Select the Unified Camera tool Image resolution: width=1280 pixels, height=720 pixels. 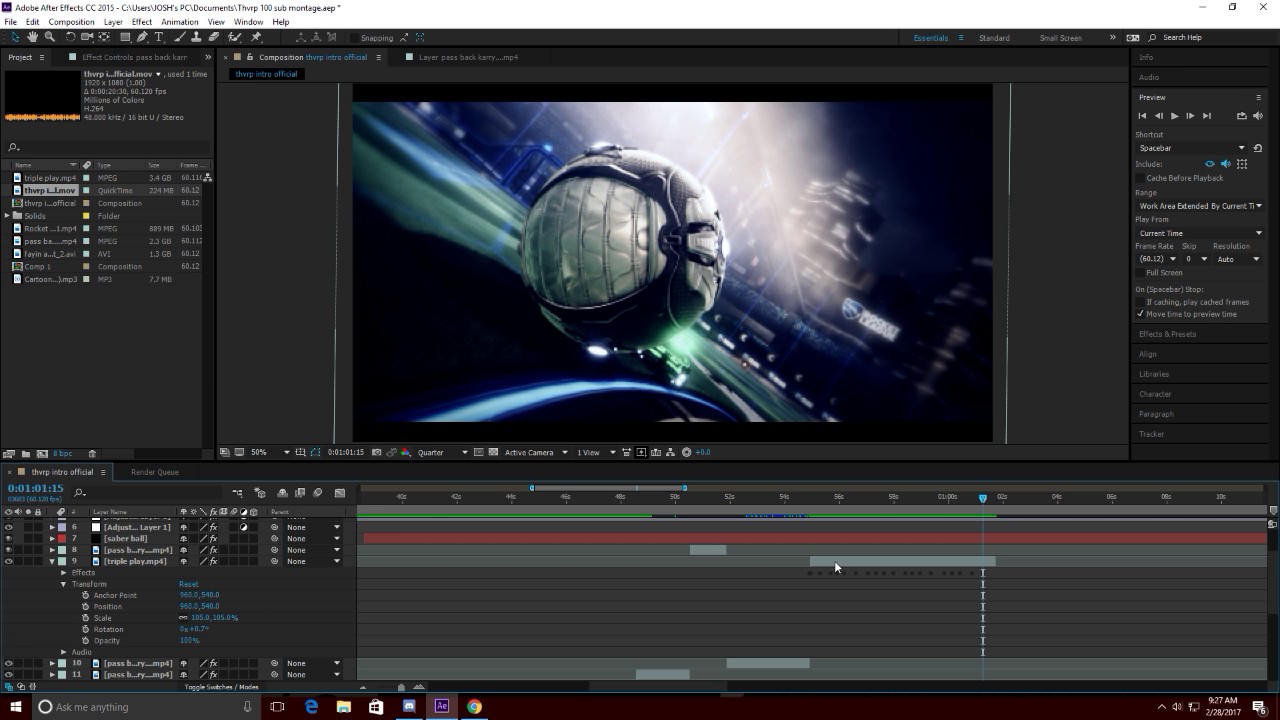(87, 37)
